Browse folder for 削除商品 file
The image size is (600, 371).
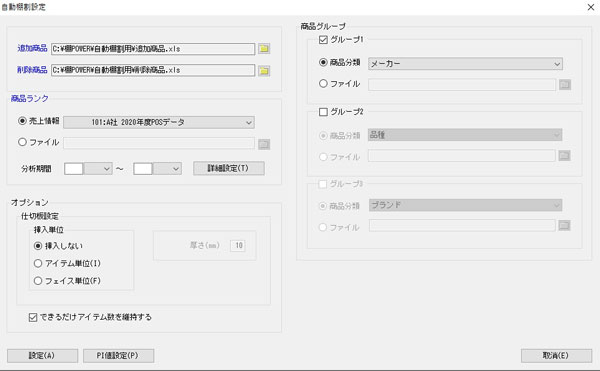264,70
